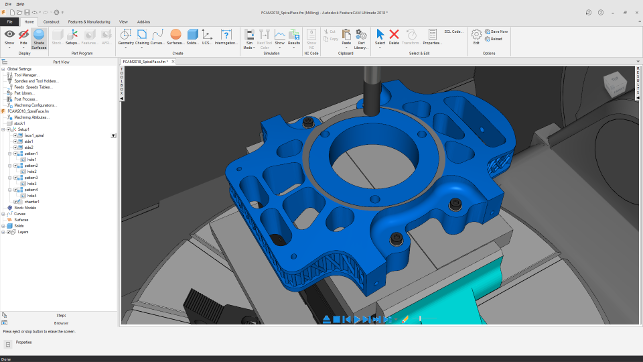Toggle checkbox next to chamfer1 feature
Screen dimensions: 643x362
(15, 202)
